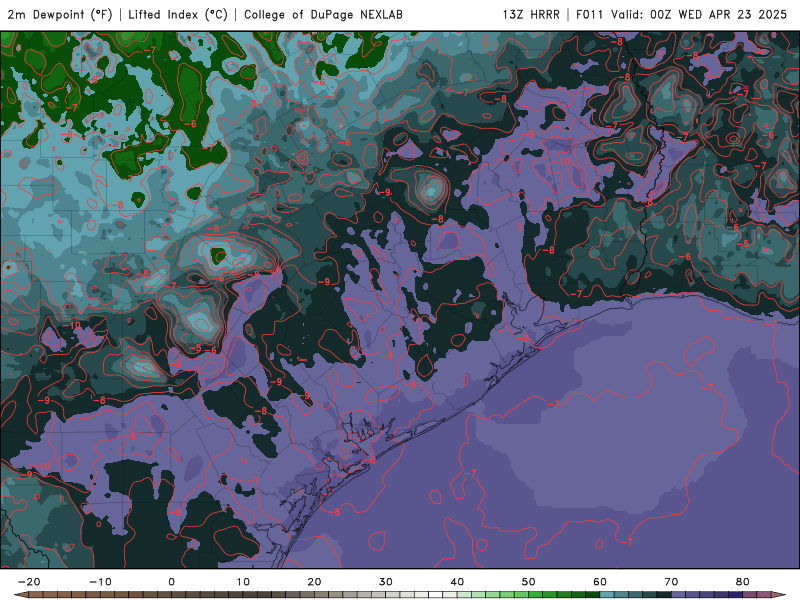
Task: Click the "Lifted Index (°C)" title text
Action: (x=178, y=14)
